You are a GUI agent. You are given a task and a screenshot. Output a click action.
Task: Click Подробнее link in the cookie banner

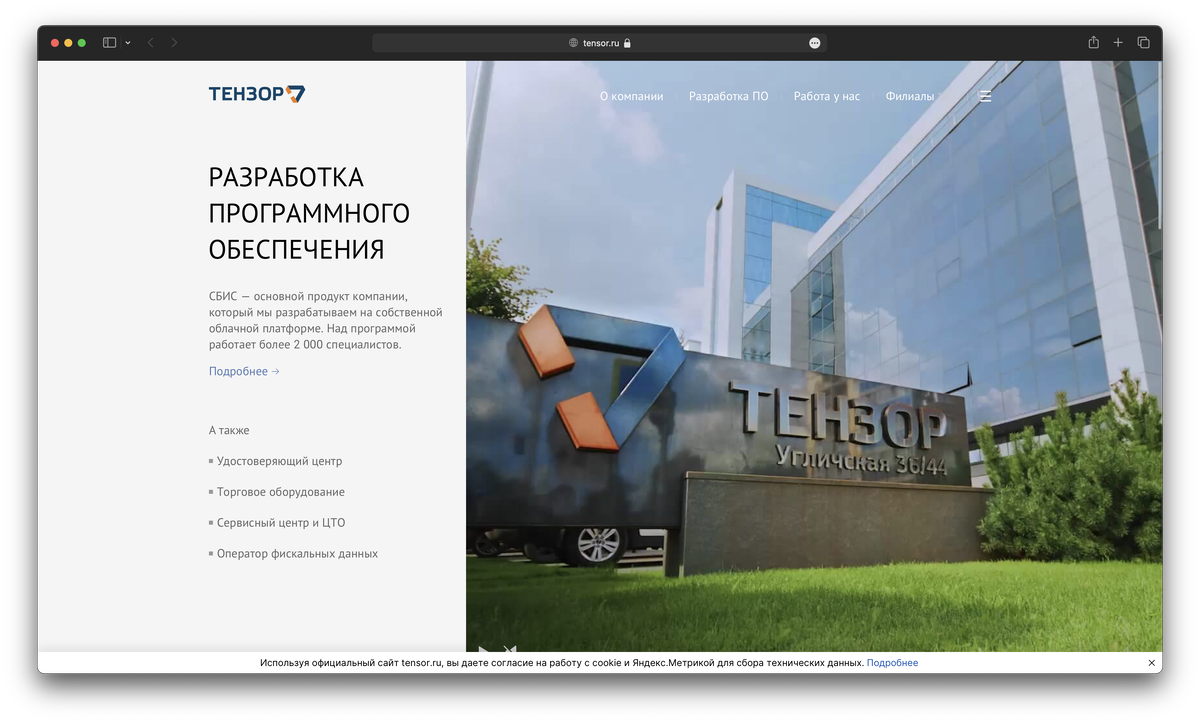pyautogui.click(x=892, y=663)
